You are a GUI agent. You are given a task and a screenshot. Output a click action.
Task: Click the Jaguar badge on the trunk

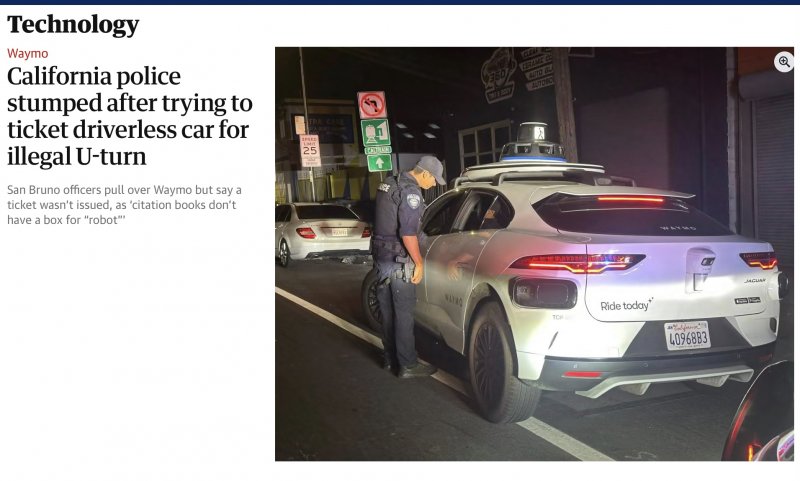pyautogui.click(x=754, y=281)
